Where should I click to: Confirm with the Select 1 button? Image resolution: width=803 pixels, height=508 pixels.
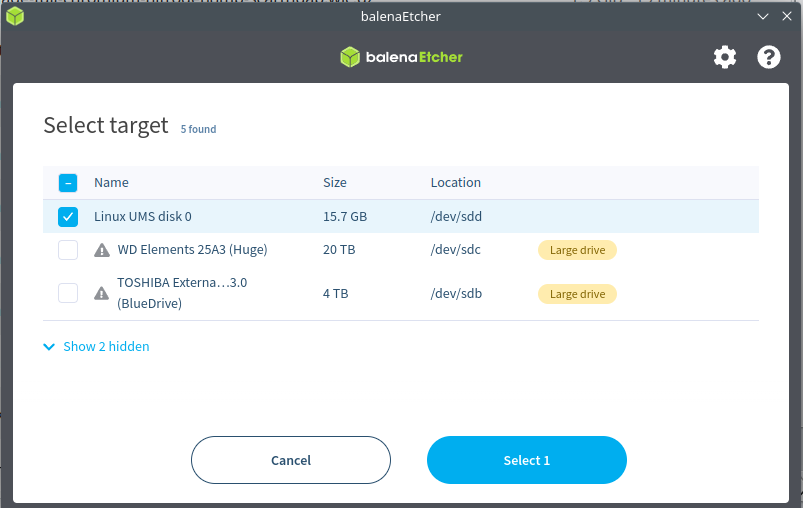point(527,460)
